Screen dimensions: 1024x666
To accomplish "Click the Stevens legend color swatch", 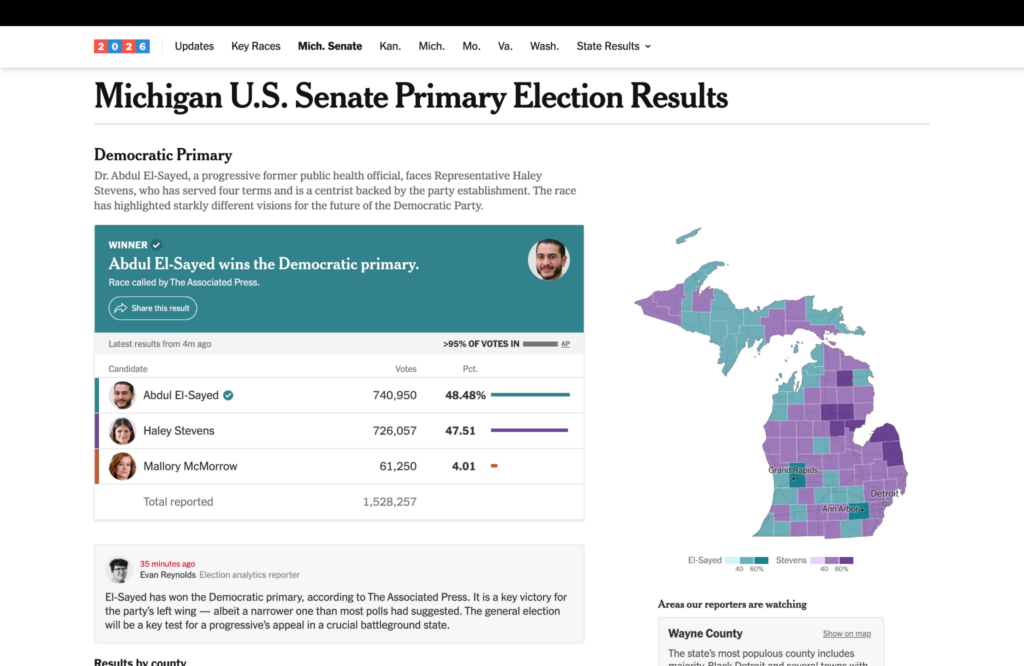I will (831, 560).
